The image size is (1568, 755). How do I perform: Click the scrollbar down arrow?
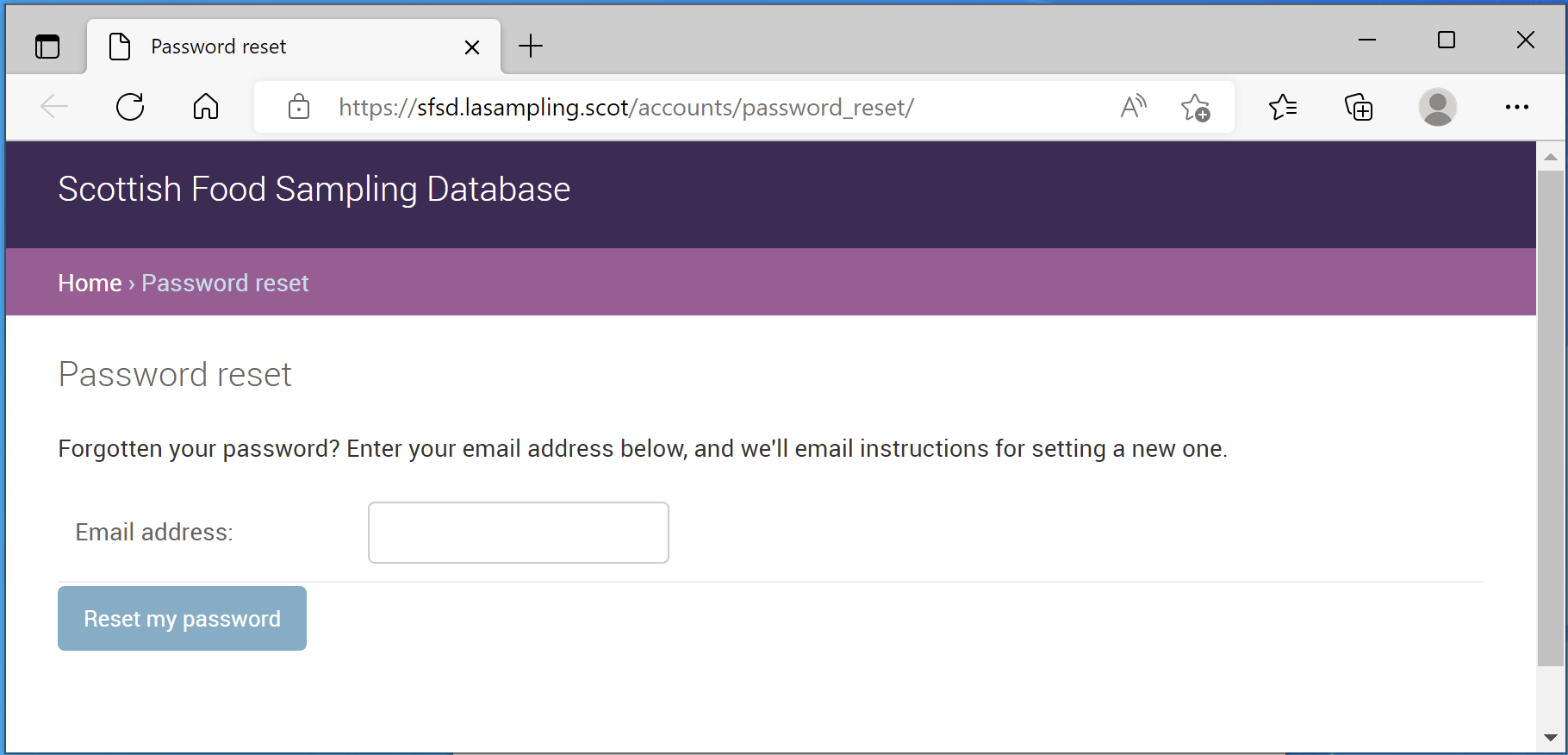click(x=1551, y=738)
